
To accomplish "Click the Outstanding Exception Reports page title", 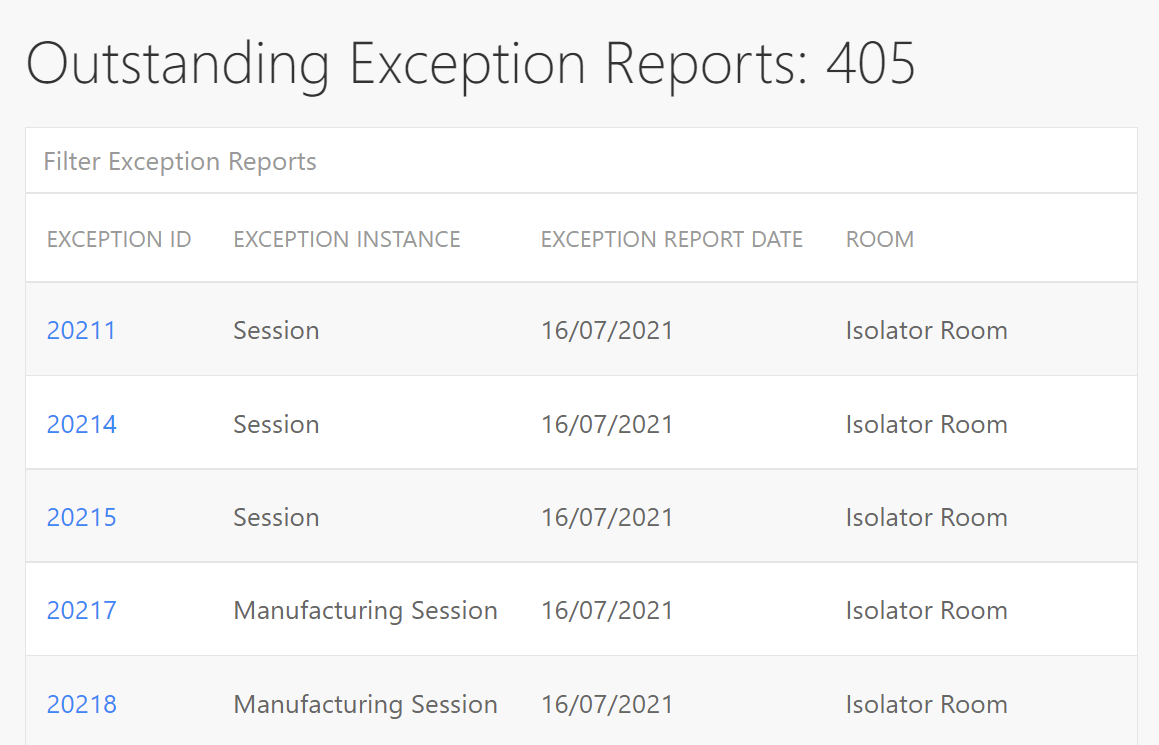I will (x=471, y=64).
